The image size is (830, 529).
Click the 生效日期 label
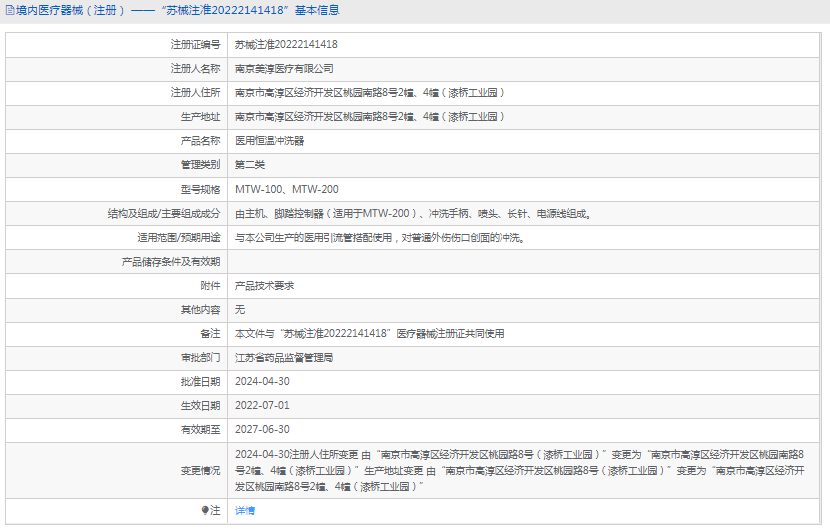click(200, 406)
